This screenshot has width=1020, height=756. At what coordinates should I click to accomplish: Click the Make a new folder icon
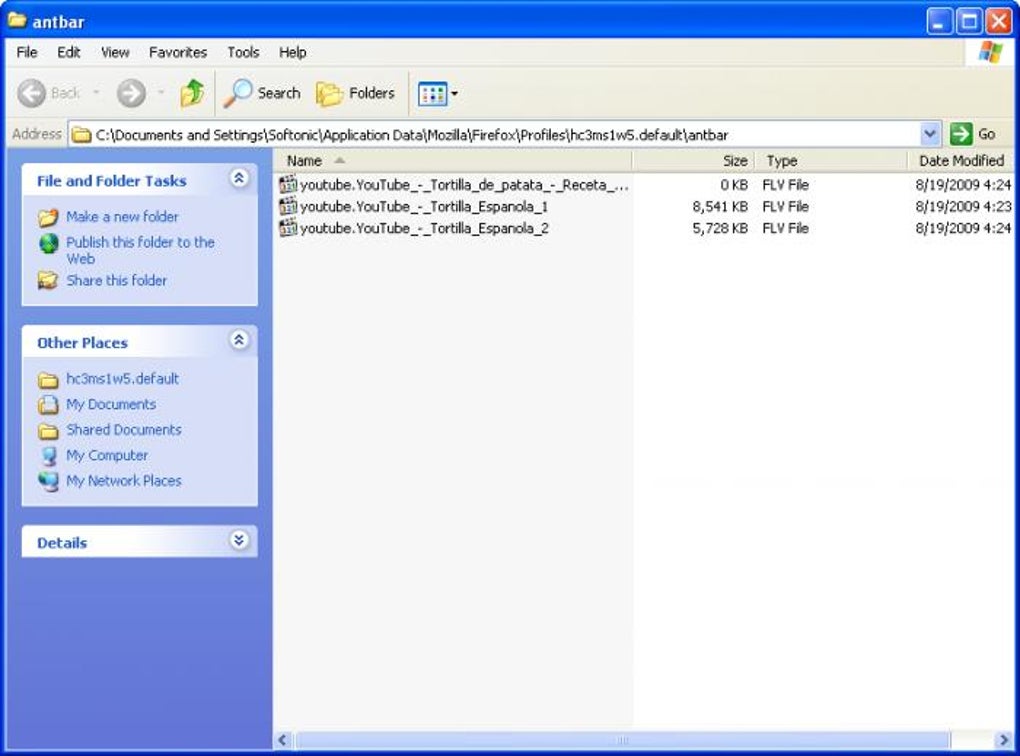tap(47, 217)
